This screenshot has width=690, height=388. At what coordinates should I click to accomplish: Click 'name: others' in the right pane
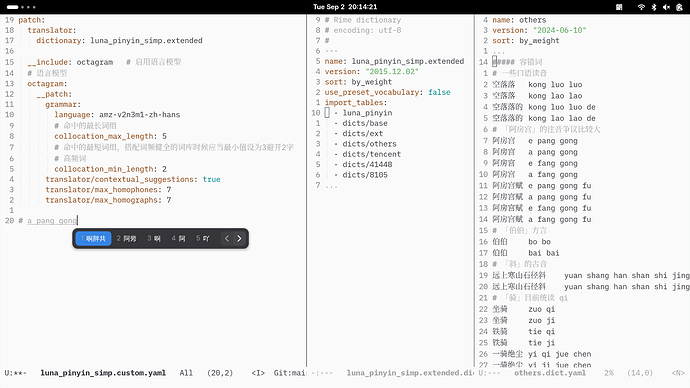tap(519, 20)
